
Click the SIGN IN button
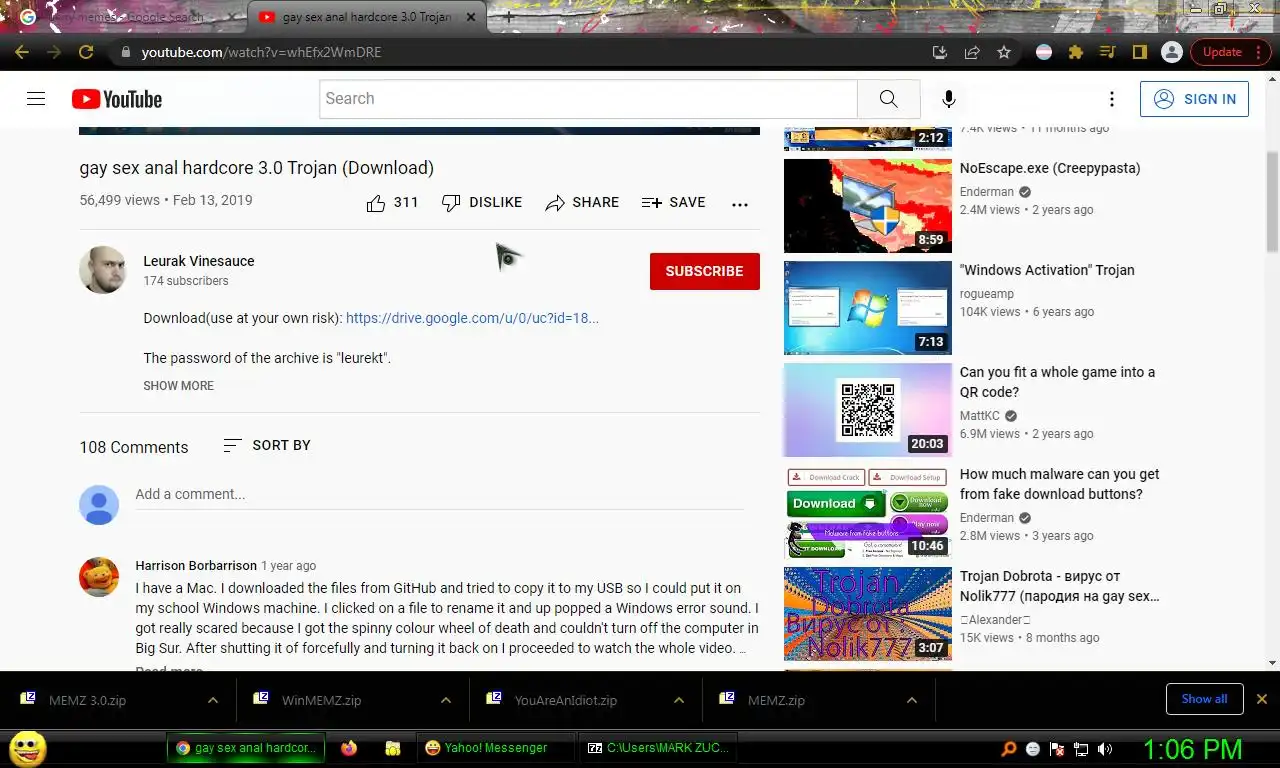click(1194, 99)
